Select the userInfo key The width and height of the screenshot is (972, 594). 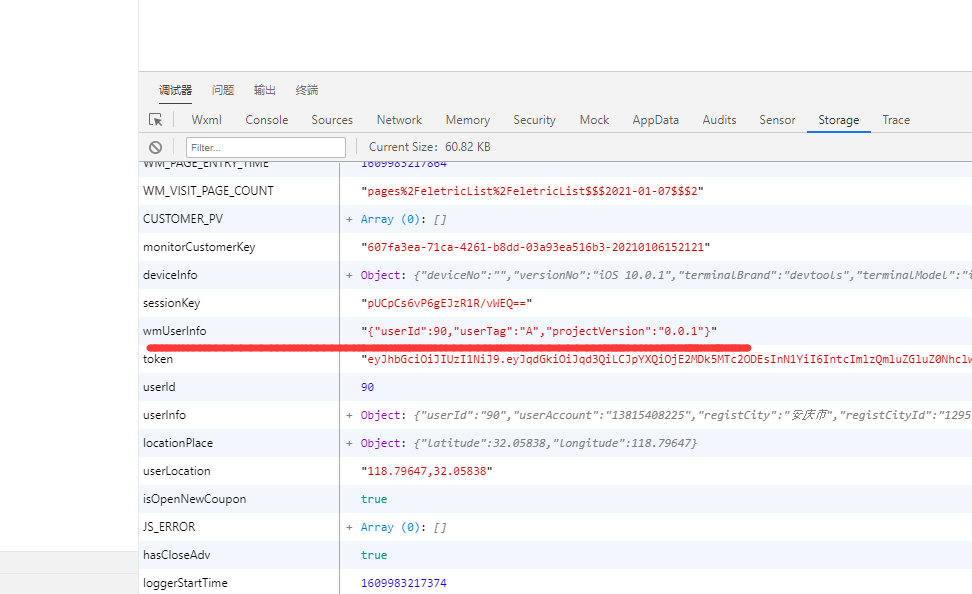tap(164, 415)
